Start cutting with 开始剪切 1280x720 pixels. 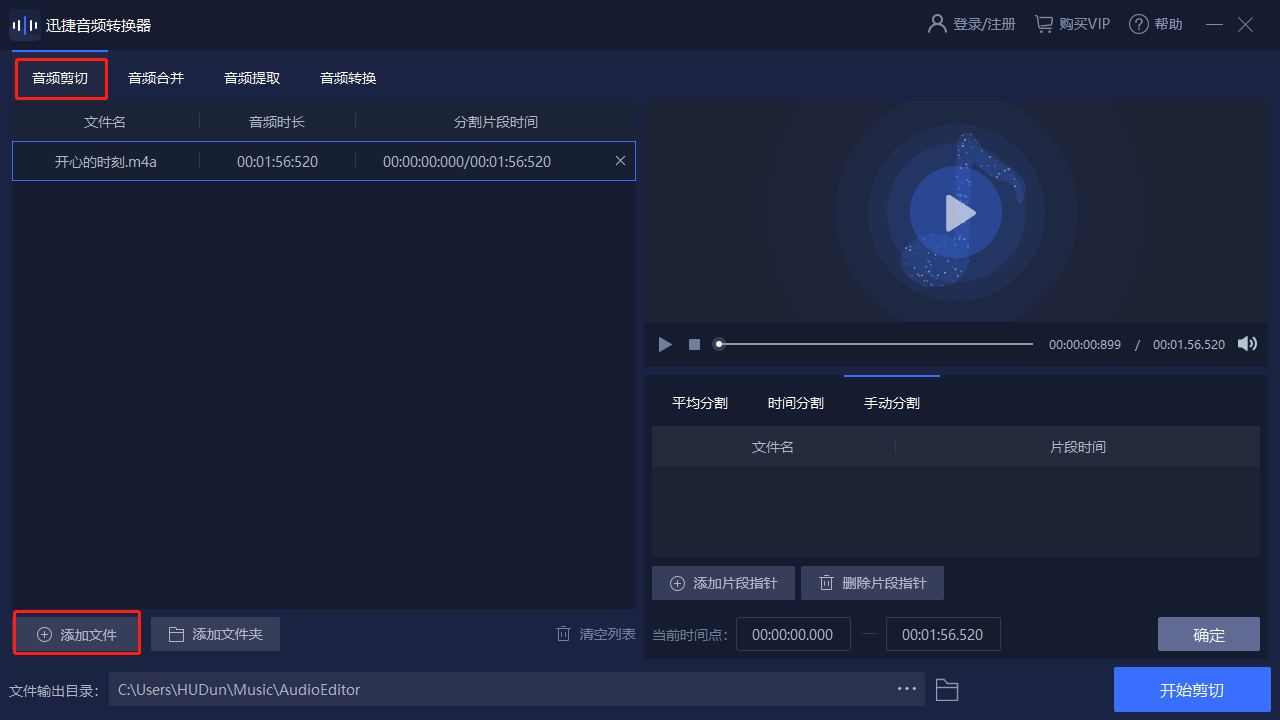(x=1192, y=690)
